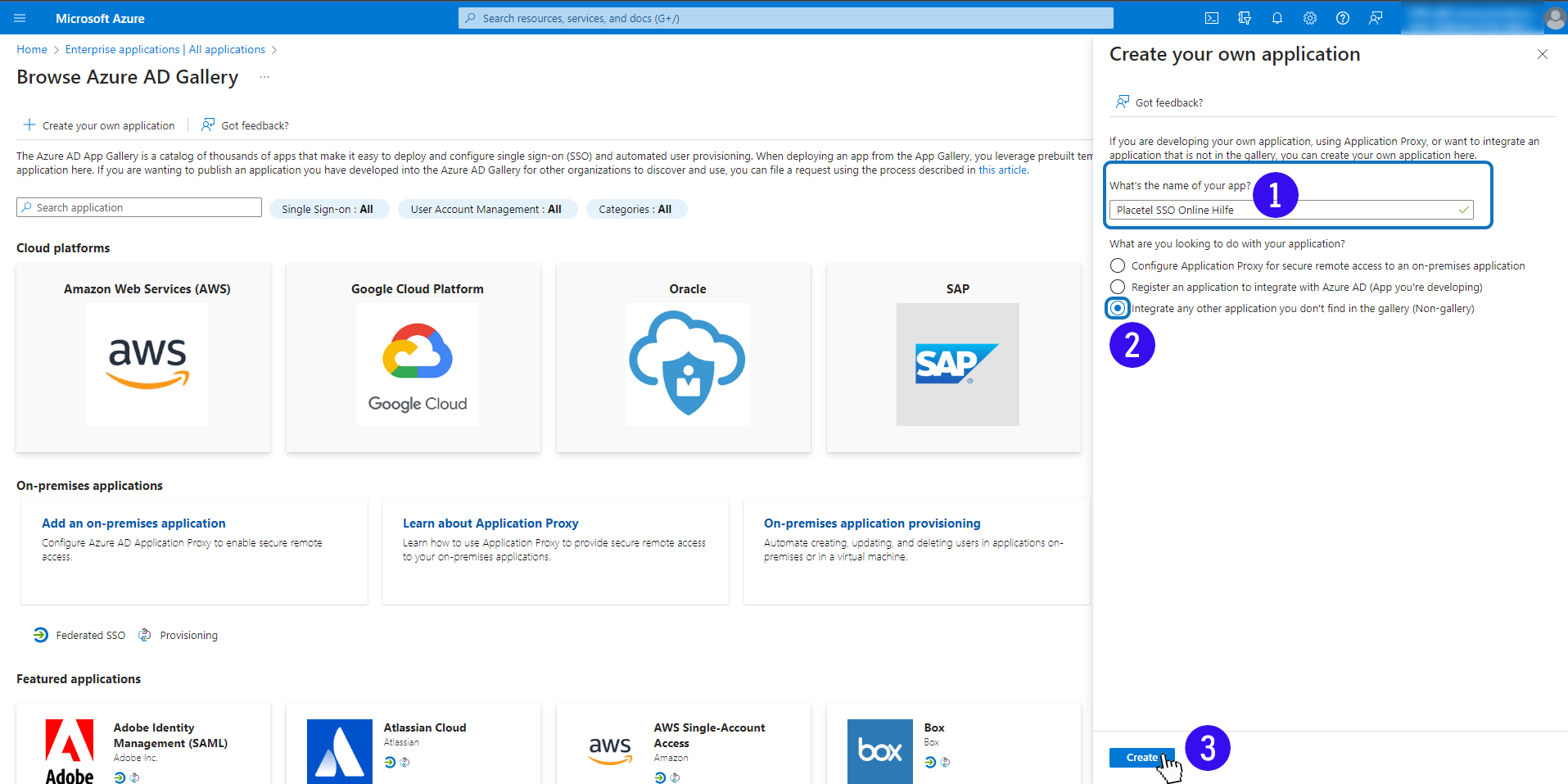The image size is (1568, 784).
Task: Click the Provisioning legend icon
Action: [x=145, y=635]
